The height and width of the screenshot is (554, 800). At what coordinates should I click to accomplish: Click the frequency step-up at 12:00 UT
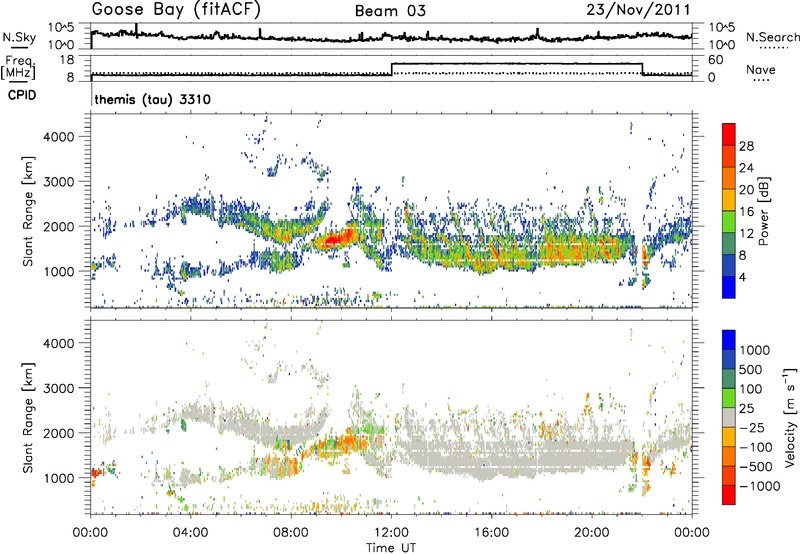point(391,69)
